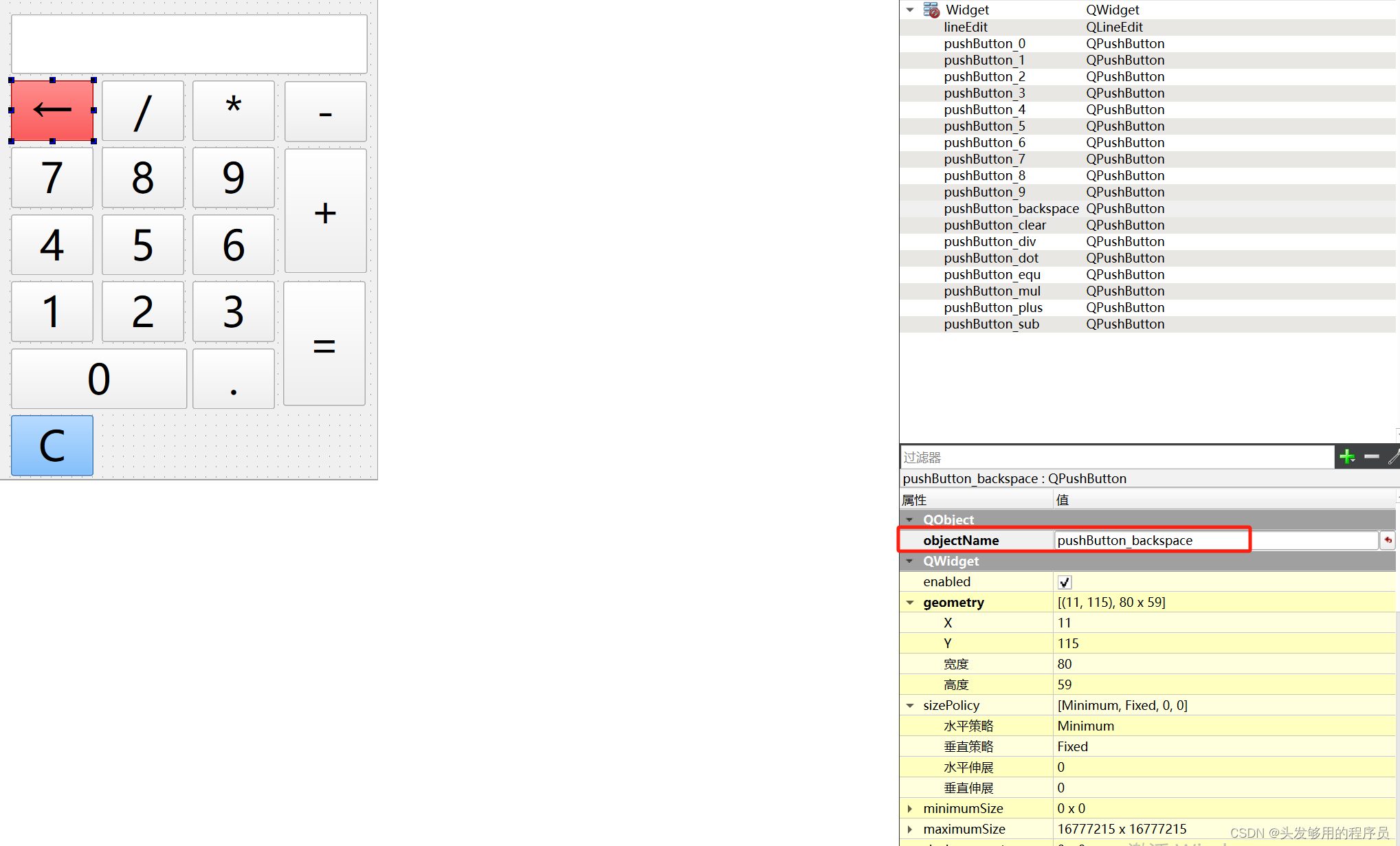Click the wide 0 button
This screenshot has width=1400, height=846.
(99, 379)
